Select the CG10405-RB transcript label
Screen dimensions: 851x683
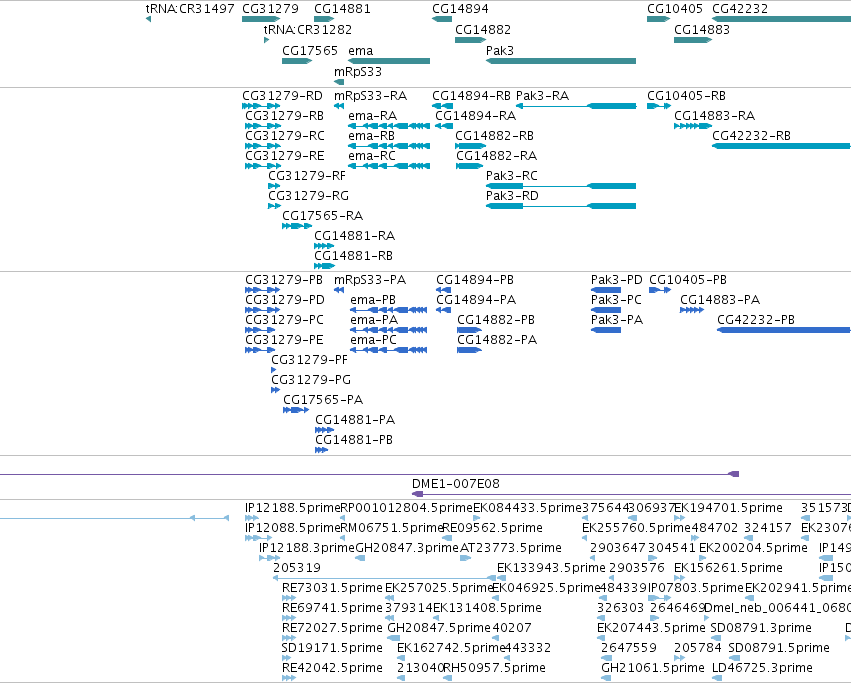pyautogui.click(x=686, y=96)
